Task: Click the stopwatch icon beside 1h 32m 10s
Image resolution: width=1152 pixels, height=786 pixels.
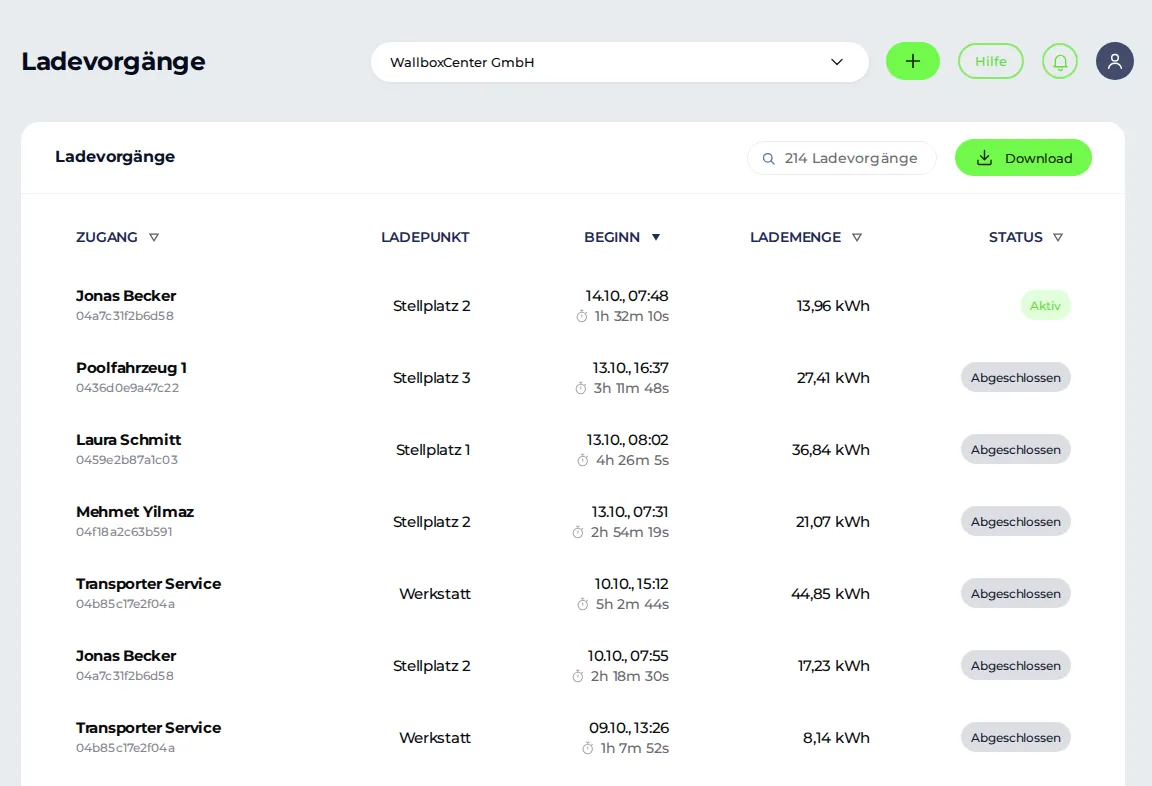Action: [582, 317]
